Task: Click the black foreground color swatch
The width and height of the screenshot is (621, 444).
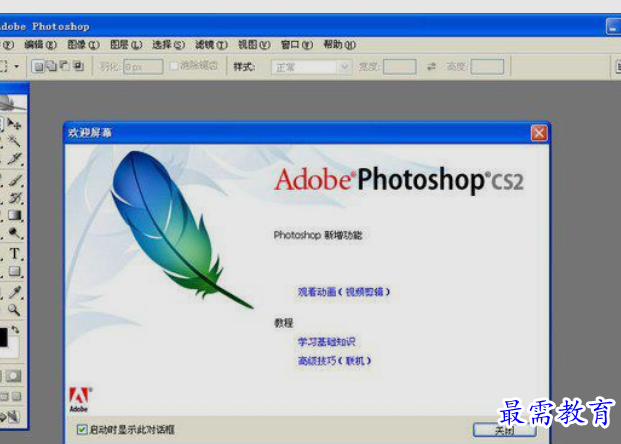Action: point(3,337)
